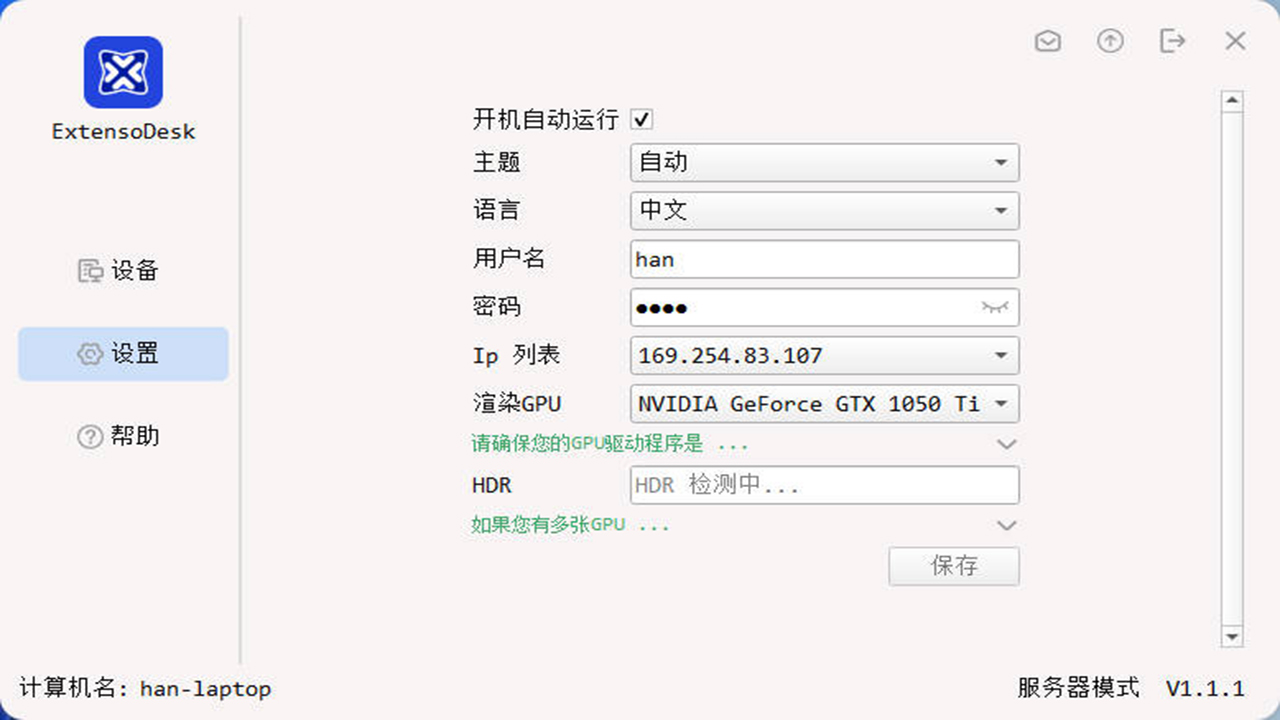This screenshot has width=1280, height=720.
Task: Uncheck the 开机自动运行 checkbox
Action: pos(641,118)
